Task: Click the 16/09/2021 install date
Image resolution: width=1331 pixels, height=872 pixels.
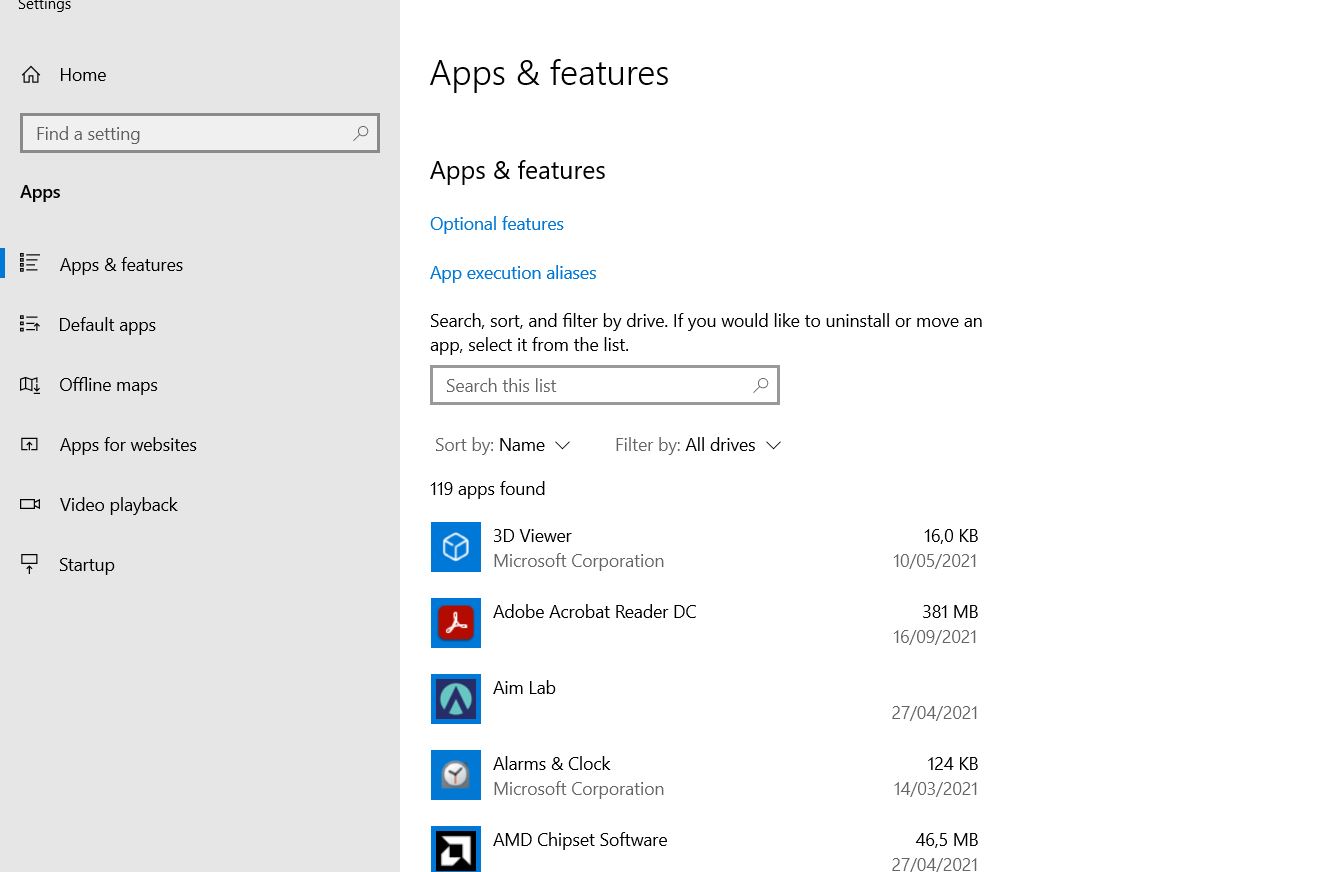Action: point(935,637)
